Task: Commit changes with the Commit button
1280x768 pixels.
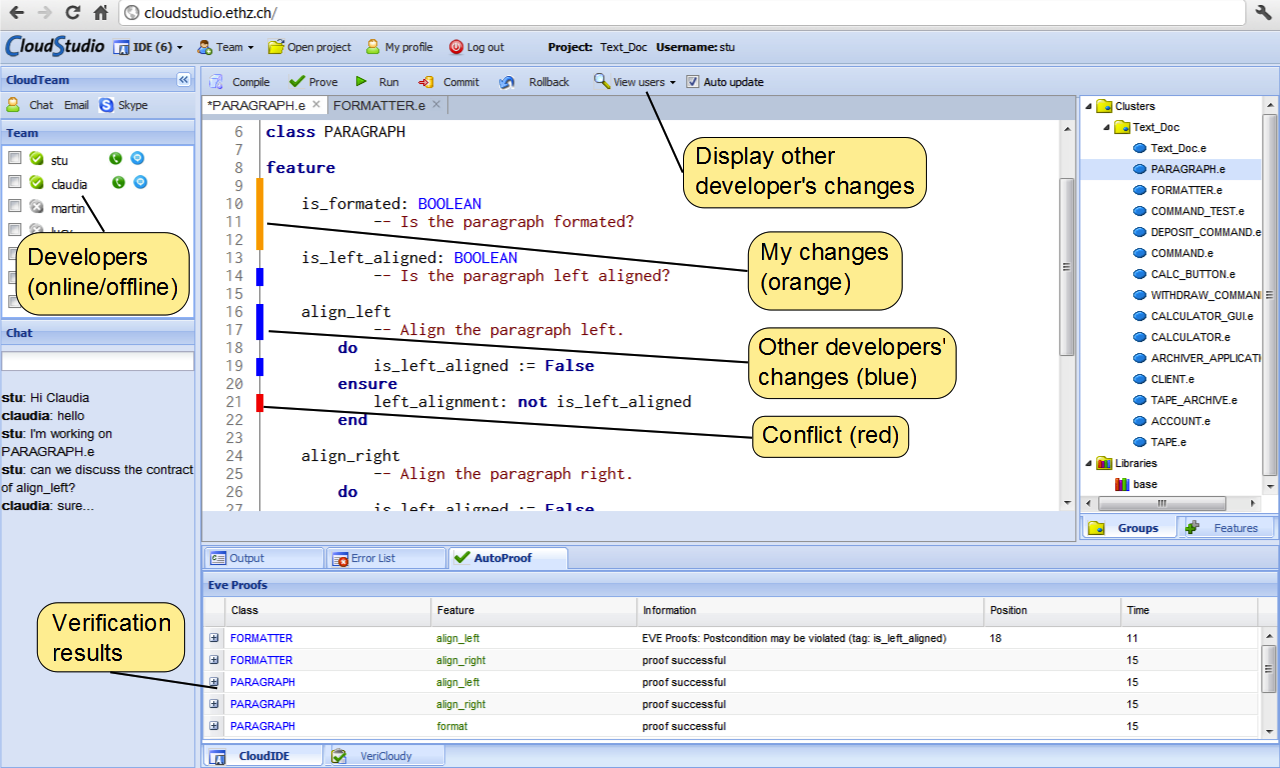Action: [449, 82]
